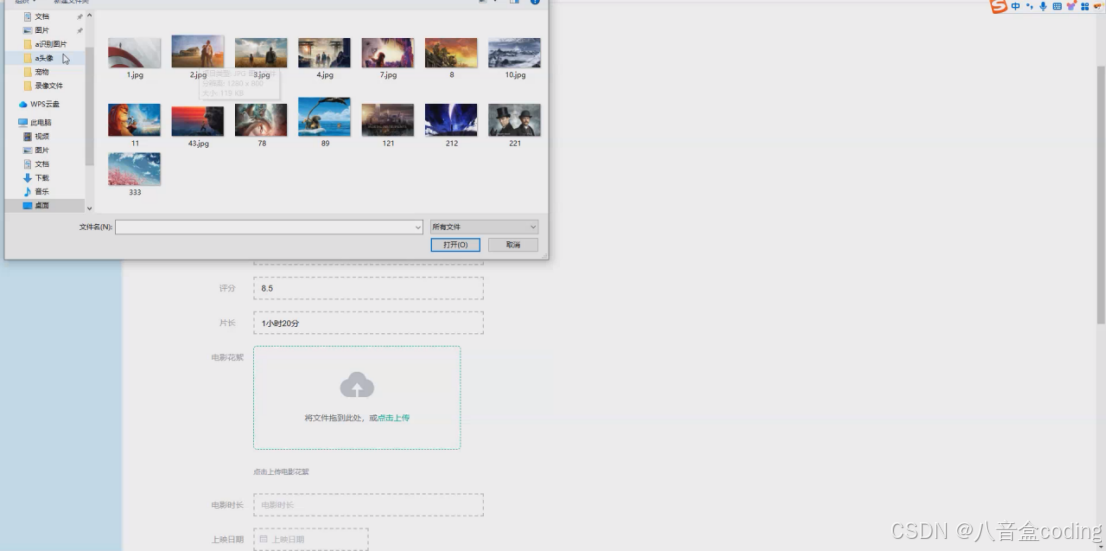Toggle Sogou punctuation mode icon
The width and height of the screenshot is (1106, 551).
tap(1030, 6)
